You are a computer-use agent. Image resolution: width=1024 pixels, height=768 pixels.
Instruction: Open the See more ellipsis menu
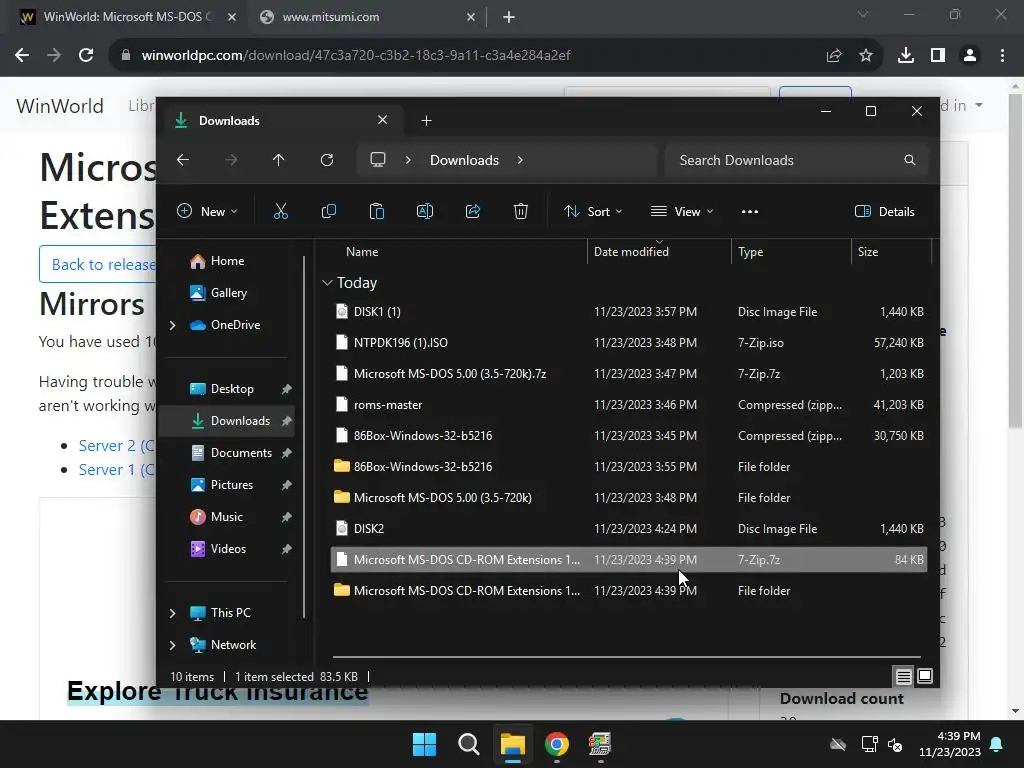pos(750,212)
